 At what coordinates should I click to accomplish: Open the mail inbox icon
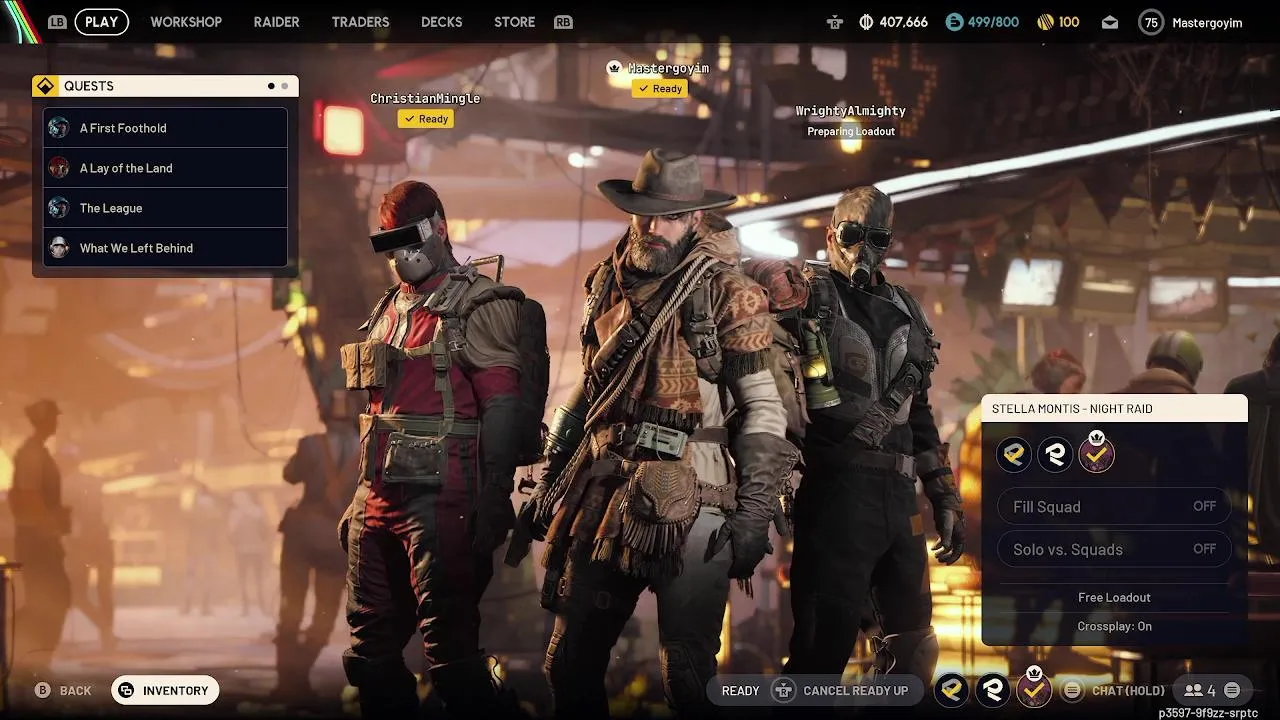tap(1110, 22)
